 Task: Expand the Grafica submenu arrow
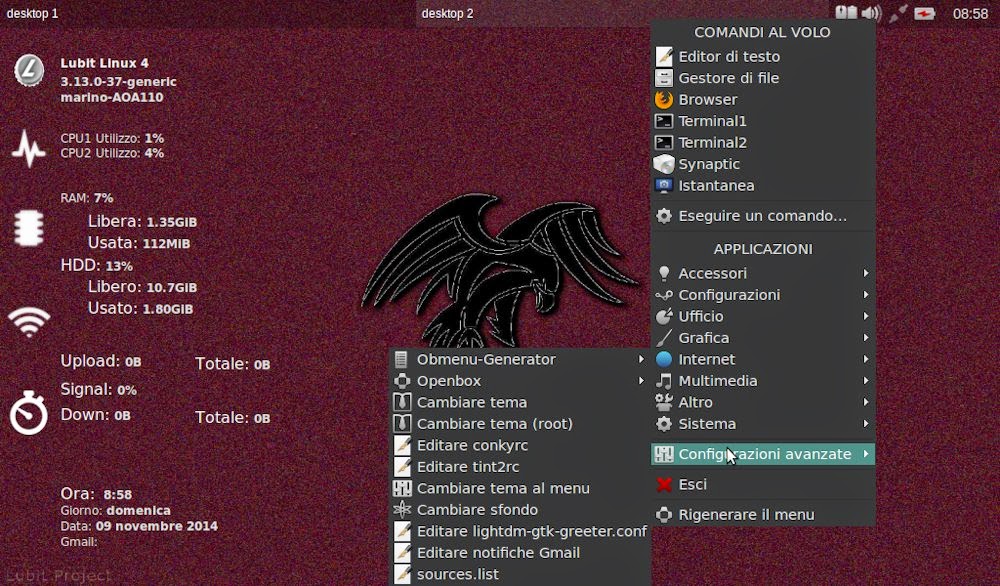click(865, 337)
